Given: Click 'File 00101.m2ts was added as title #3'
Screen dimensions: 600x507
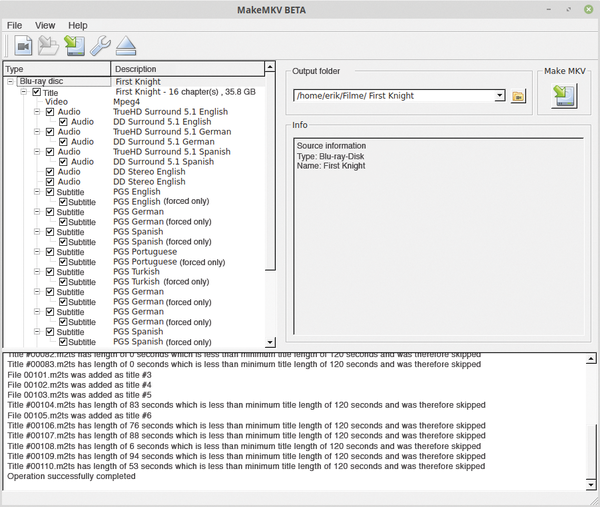Looking at the screenshot, I should pos(79,375).
